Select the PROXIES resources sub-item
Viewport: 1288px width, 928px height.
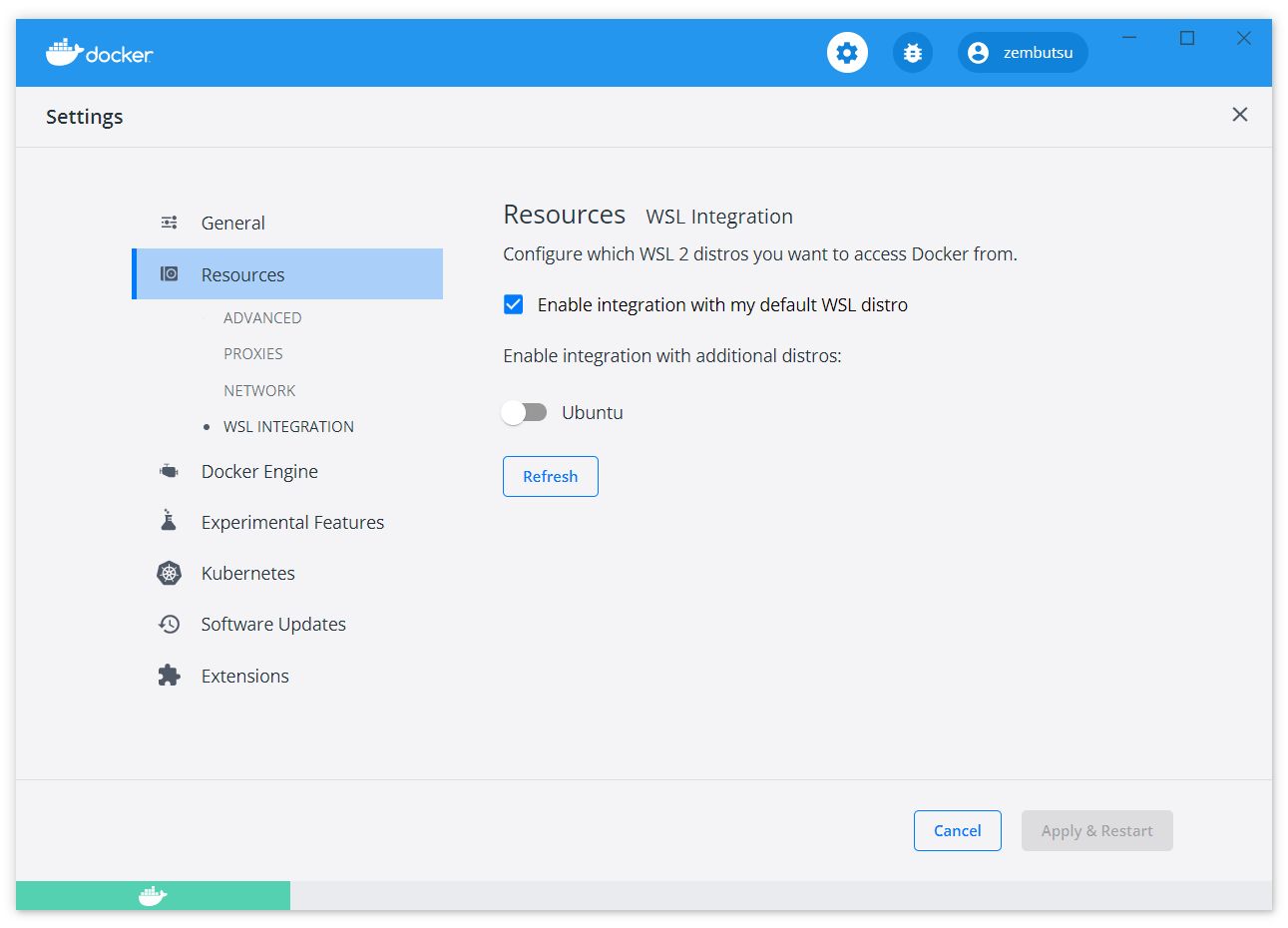click(x=253, y=354)
